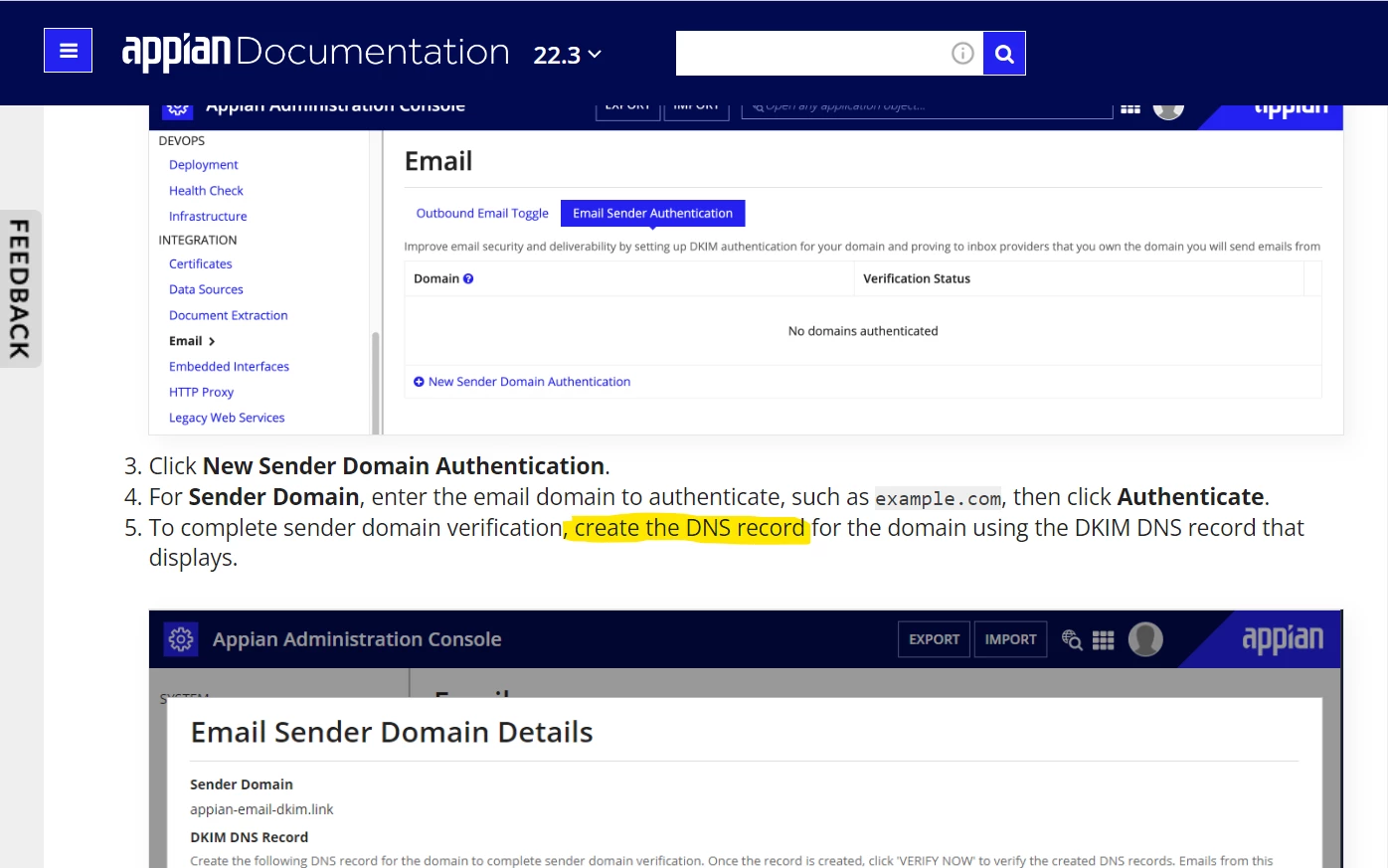This screenshot has width=1388, height=868.
Task: Switch to Outbound Email Toggle tab
Action: (x=482, y=214)
